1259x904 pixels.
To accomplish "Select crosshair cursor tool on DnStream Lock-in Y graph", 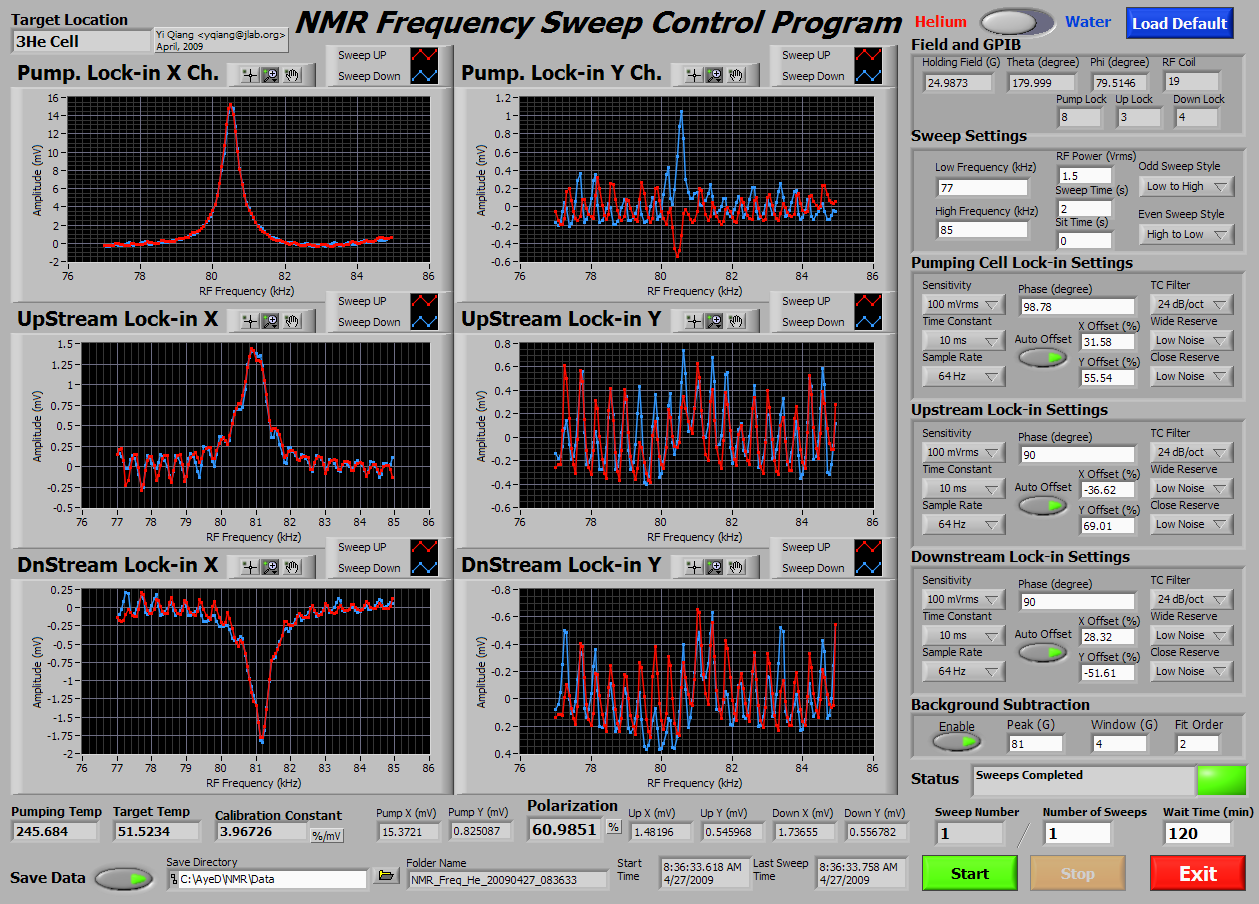I will coord(692,566).
